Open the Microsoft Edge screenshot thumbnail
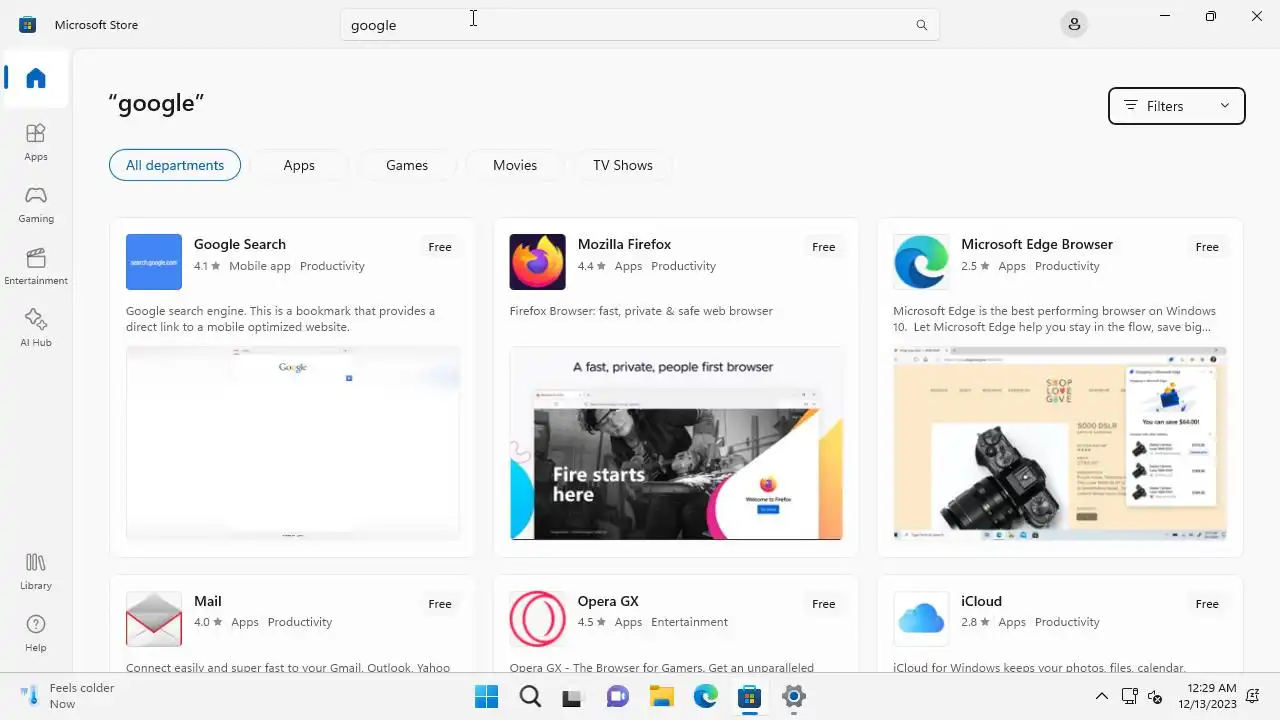This screenshot has width=1280, height=720. pyautogui.click(x=1060, y=443)
